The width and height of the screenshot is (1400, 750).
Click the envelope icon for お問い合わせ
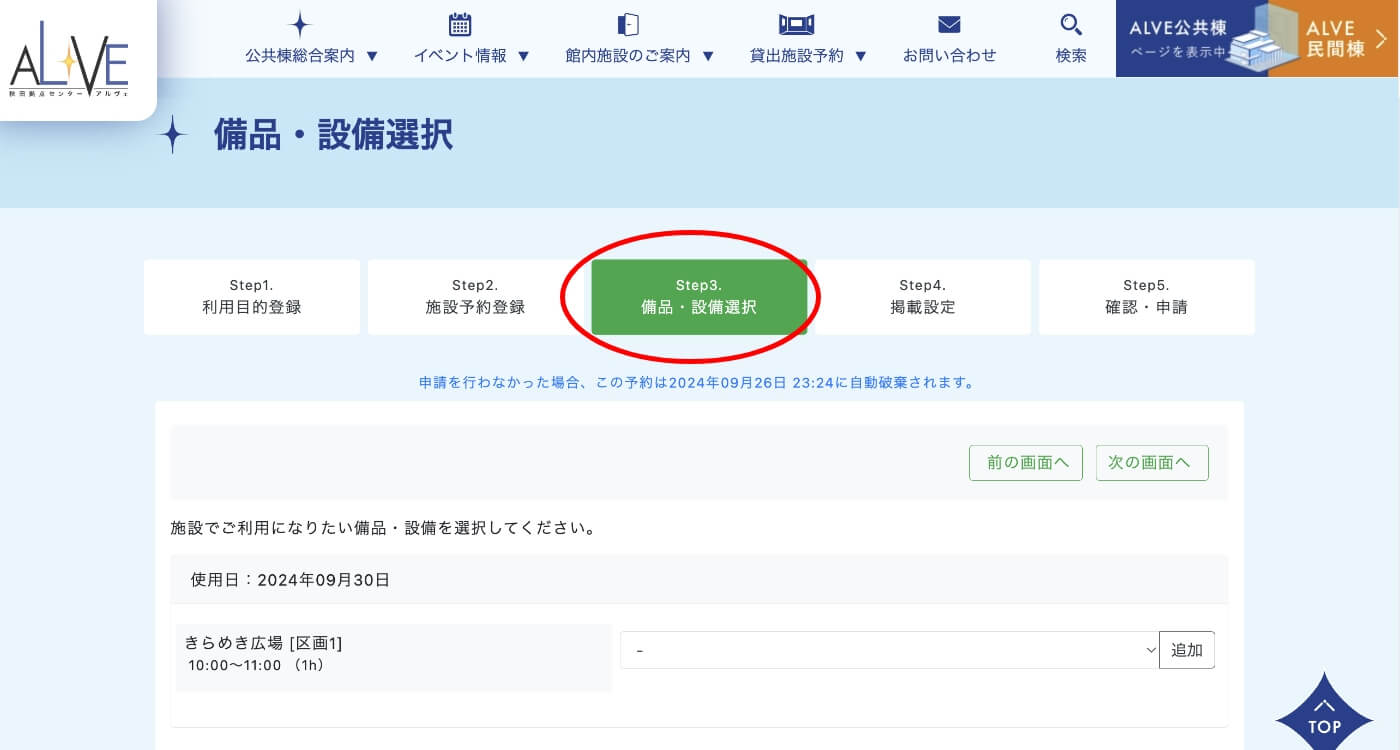[x=949, y=25]
